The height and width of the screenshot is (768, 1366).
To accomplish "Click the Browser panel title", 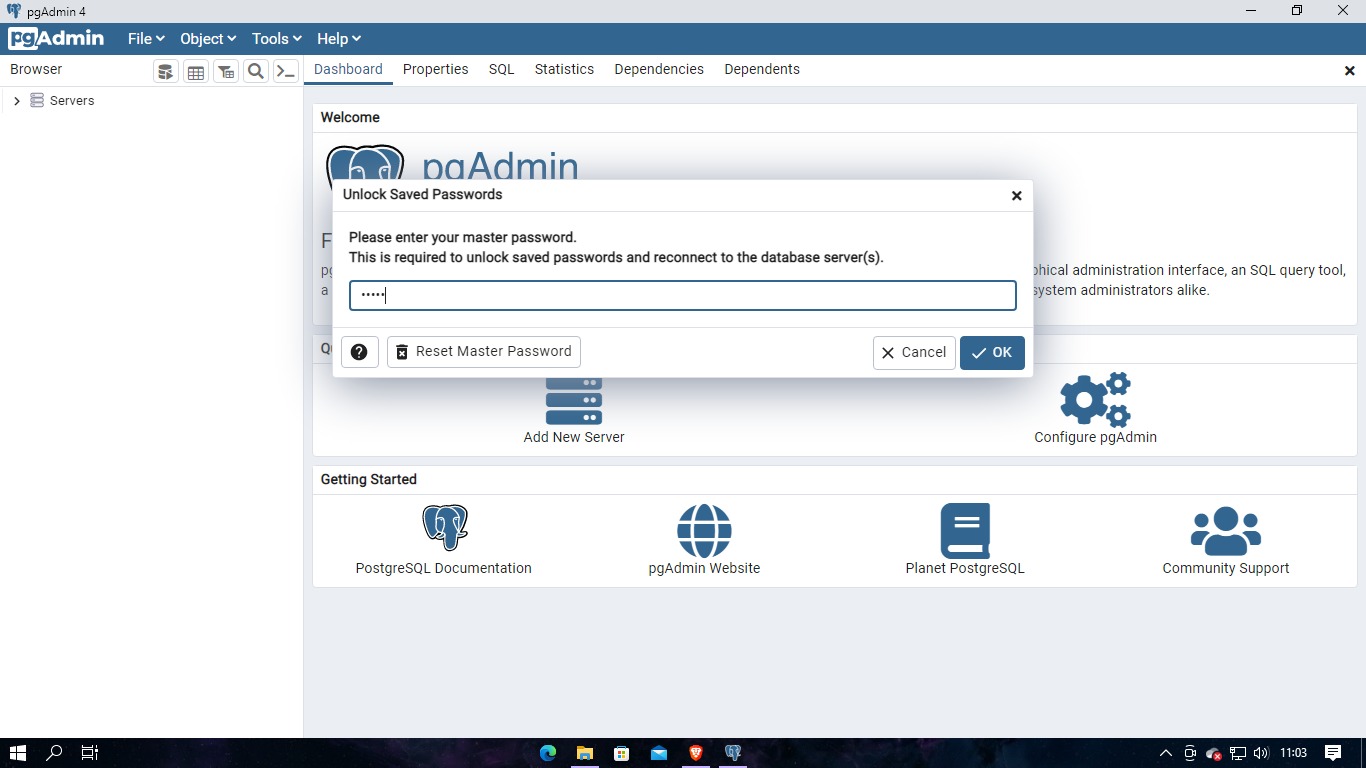I will 36,69.
